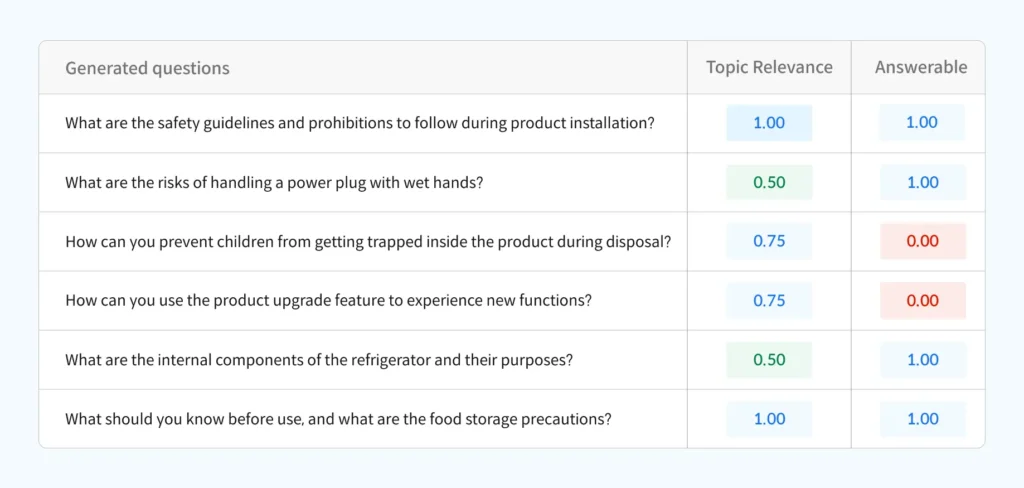
Task: Click the red 0.00 answerable badge for upgrade feature
Action: [923, 301]
